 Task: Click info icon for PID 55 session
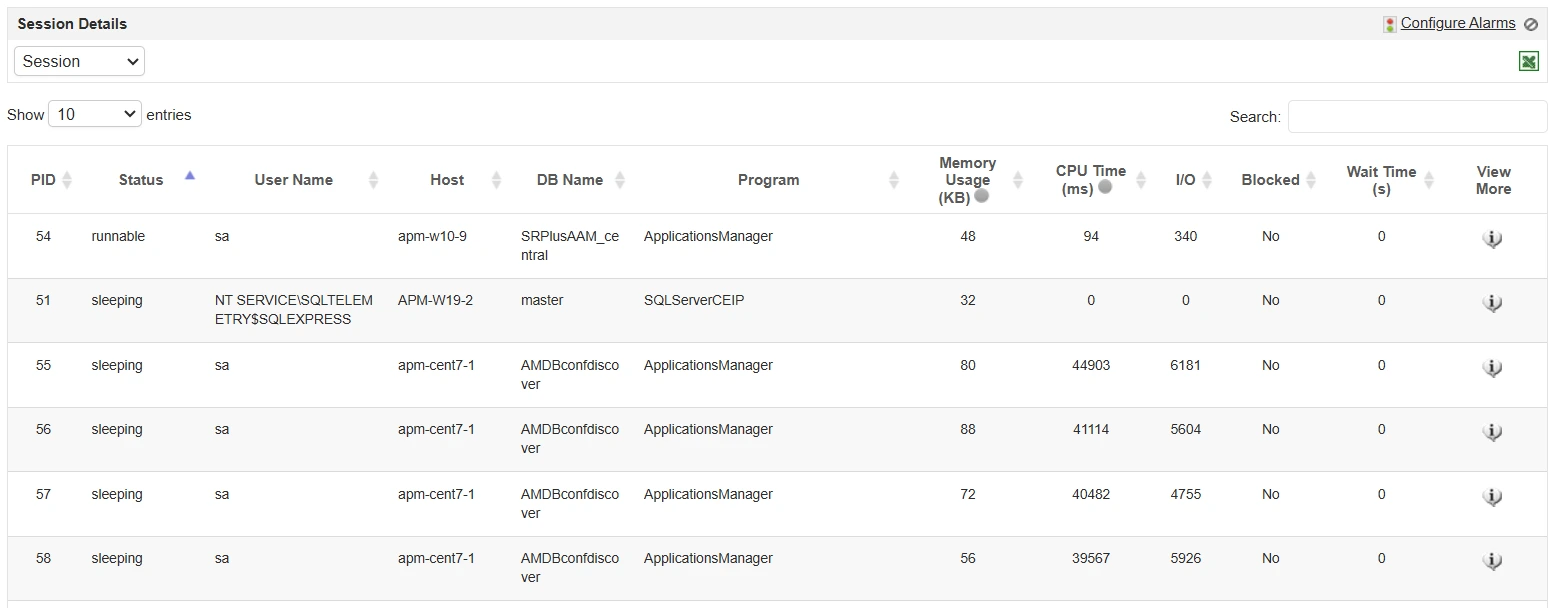click(x=1492, y=368)
